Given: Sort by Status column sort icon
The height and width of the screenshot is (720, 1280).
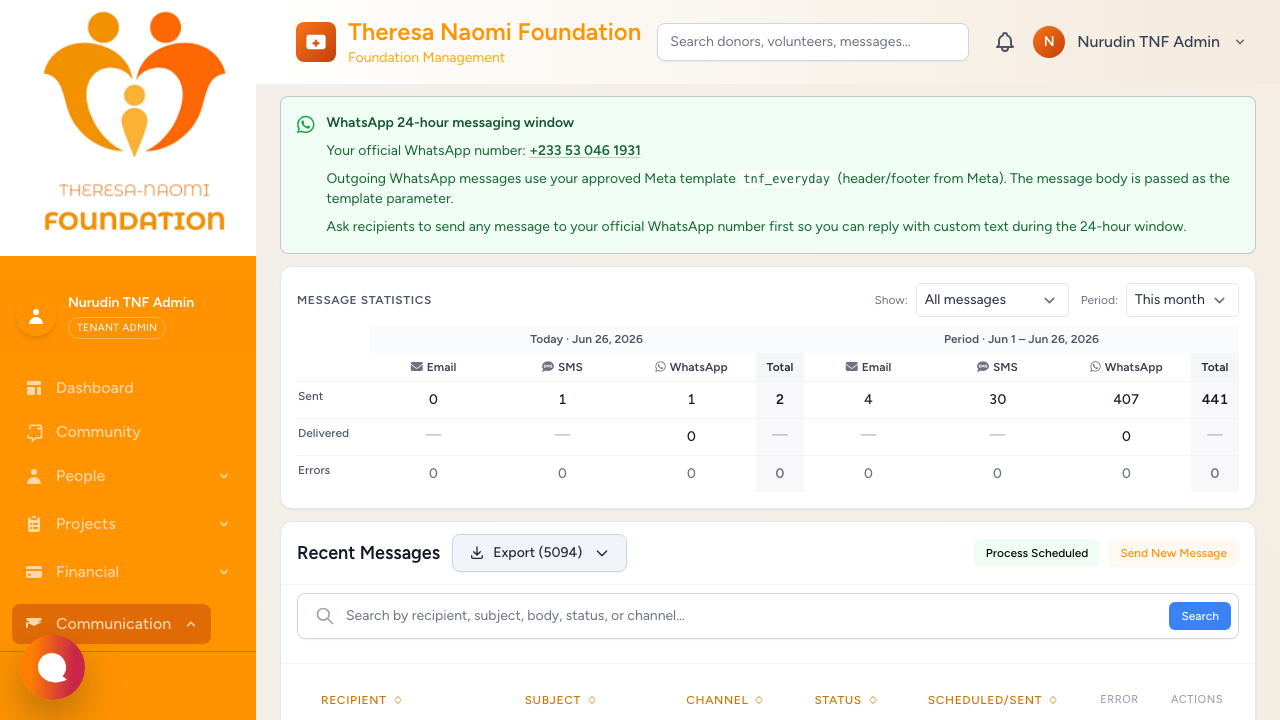Looking at the screenshot, I should (873, 700).
